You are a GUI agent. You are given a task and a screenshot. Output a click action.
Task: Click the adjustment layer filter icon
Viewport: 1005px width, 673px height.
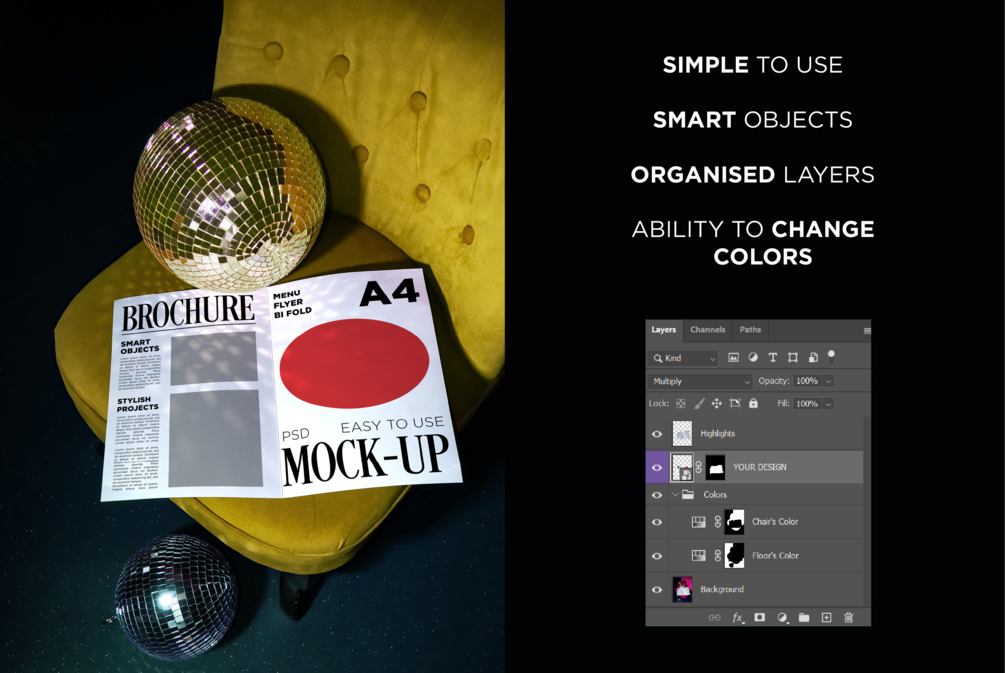(x=753, y=358)
